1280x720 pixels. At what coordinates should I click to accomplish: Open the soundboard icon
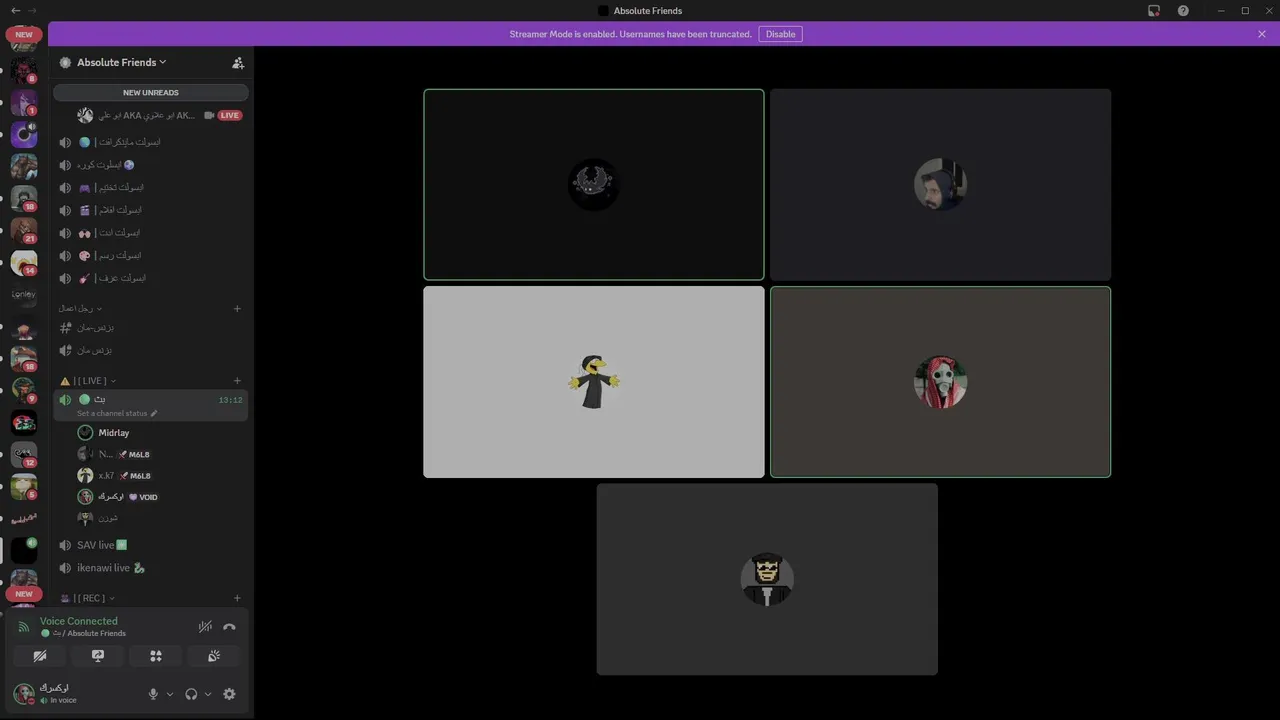tap(214, 656)
